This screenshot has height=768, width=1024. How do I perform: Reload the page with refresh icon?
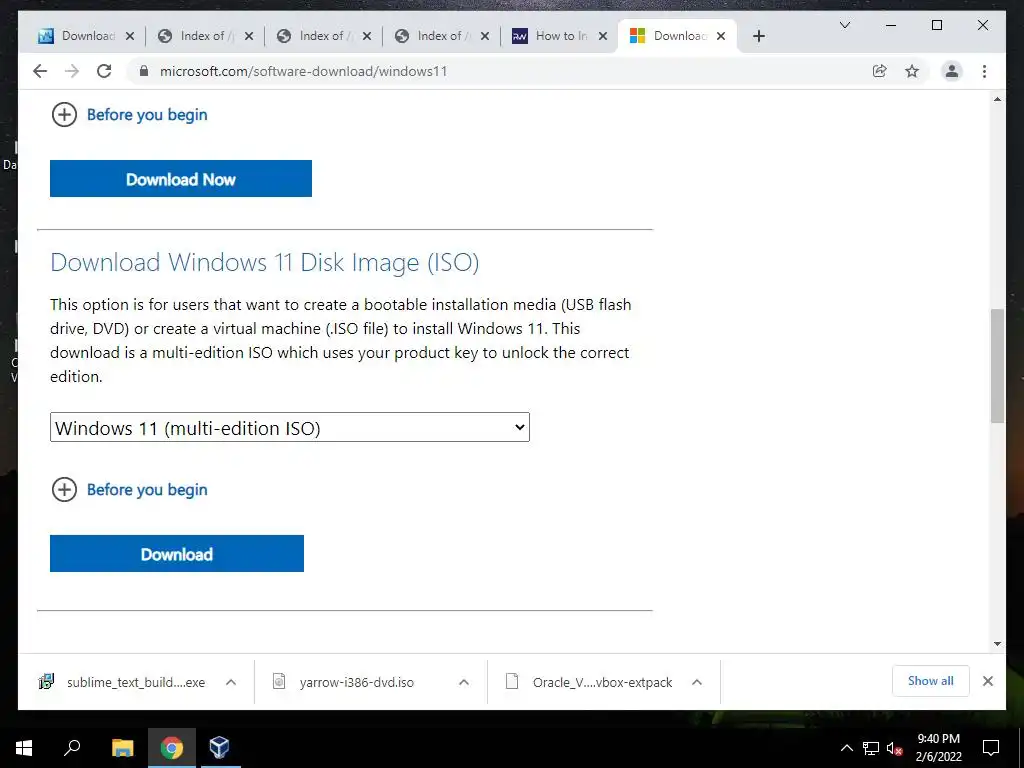point(104,71)
